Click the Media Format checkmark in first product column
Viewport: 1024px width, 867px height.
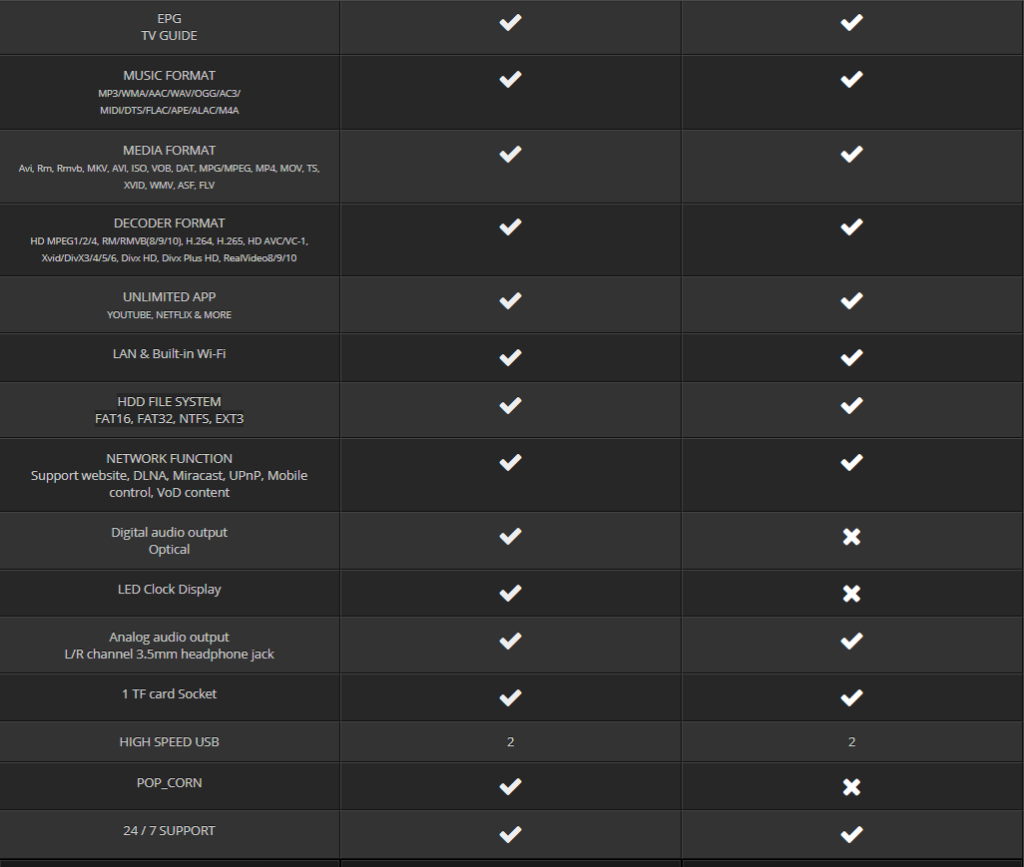[x=510, y=153]
